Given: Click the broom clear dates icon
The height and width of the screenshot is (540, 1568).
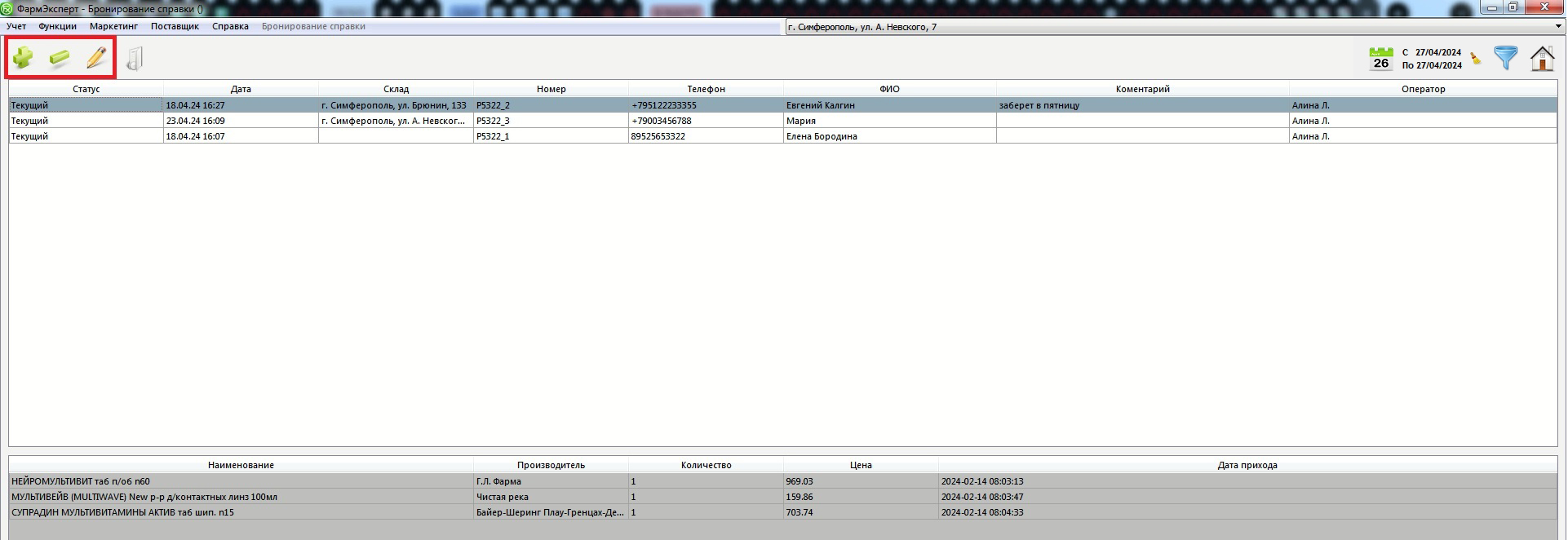Looking at the screenshot, I should click(1476, 59).
